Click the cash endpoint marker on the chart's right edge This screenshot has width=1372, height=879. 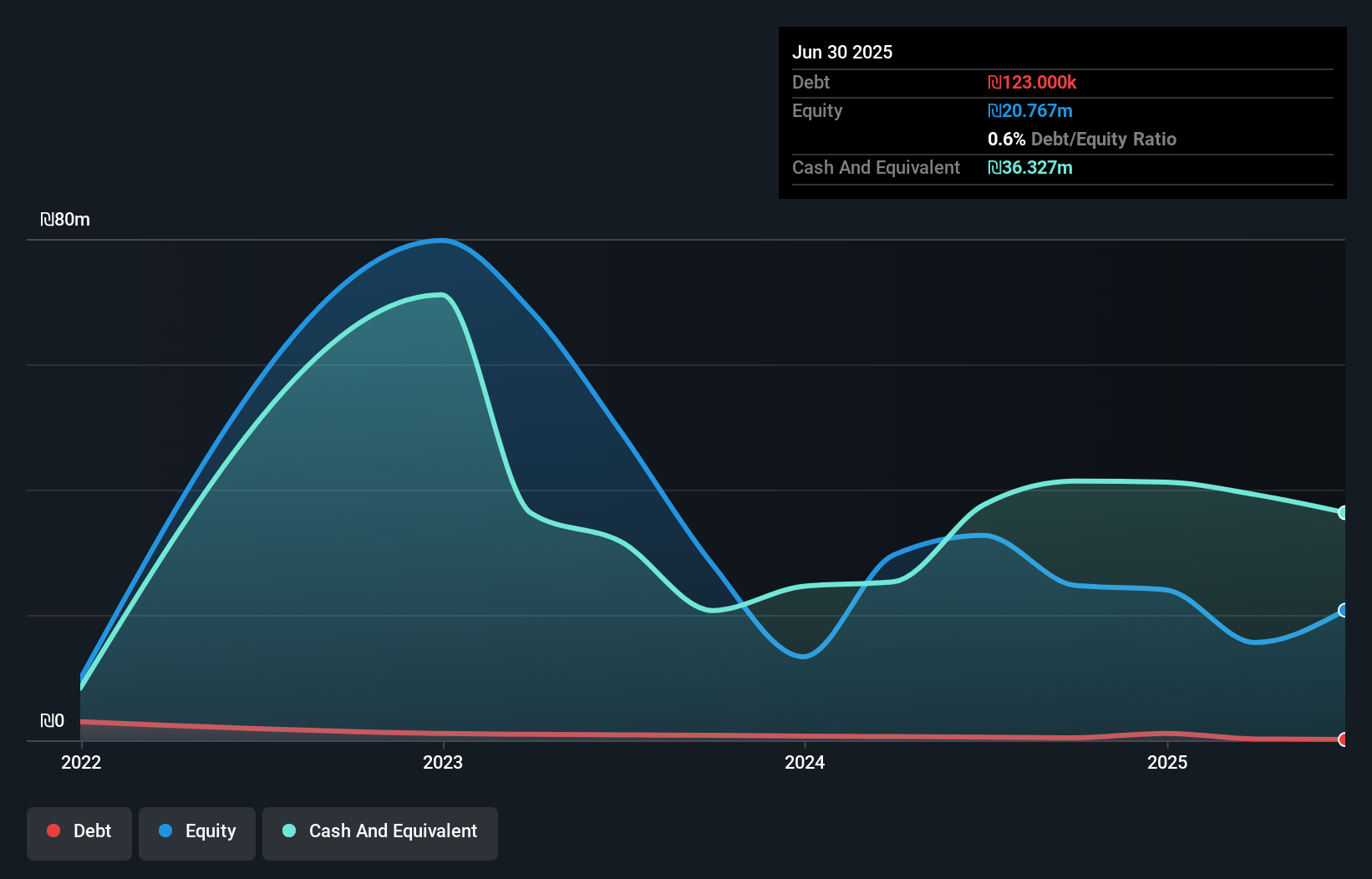[1343, 512]
